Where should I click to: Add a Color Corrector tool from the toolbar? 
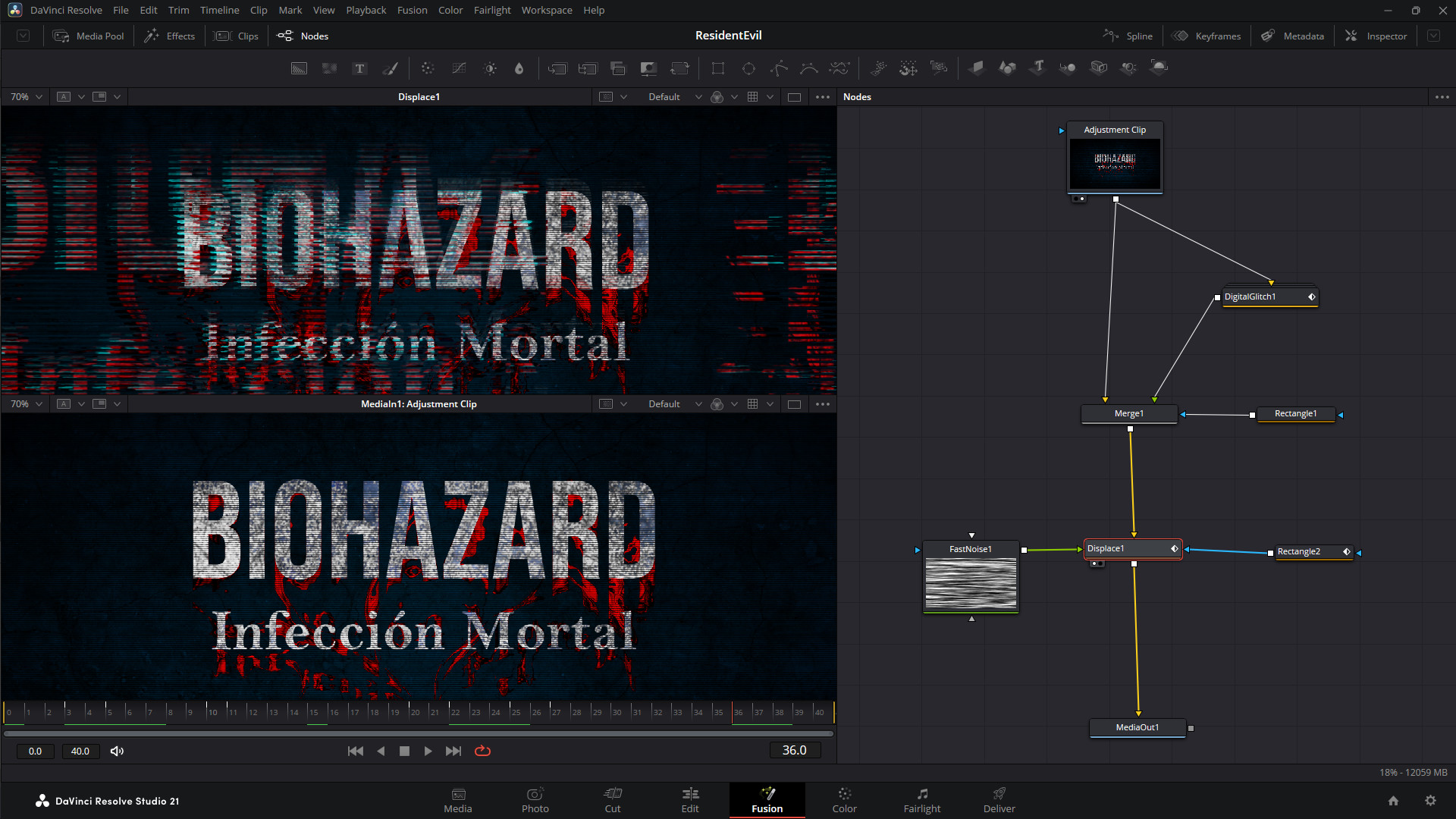click(x=428, y=68)
